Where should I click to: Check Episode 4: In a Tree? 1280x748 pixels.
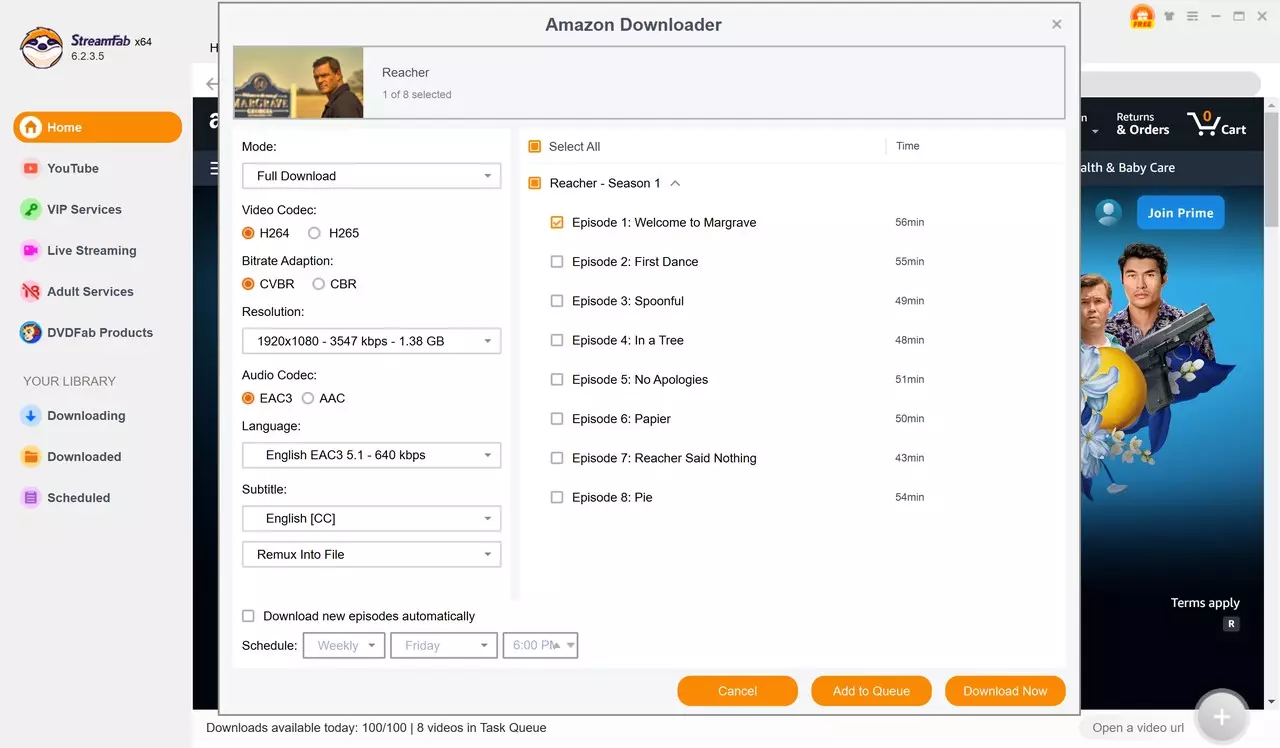pos(557,340)
